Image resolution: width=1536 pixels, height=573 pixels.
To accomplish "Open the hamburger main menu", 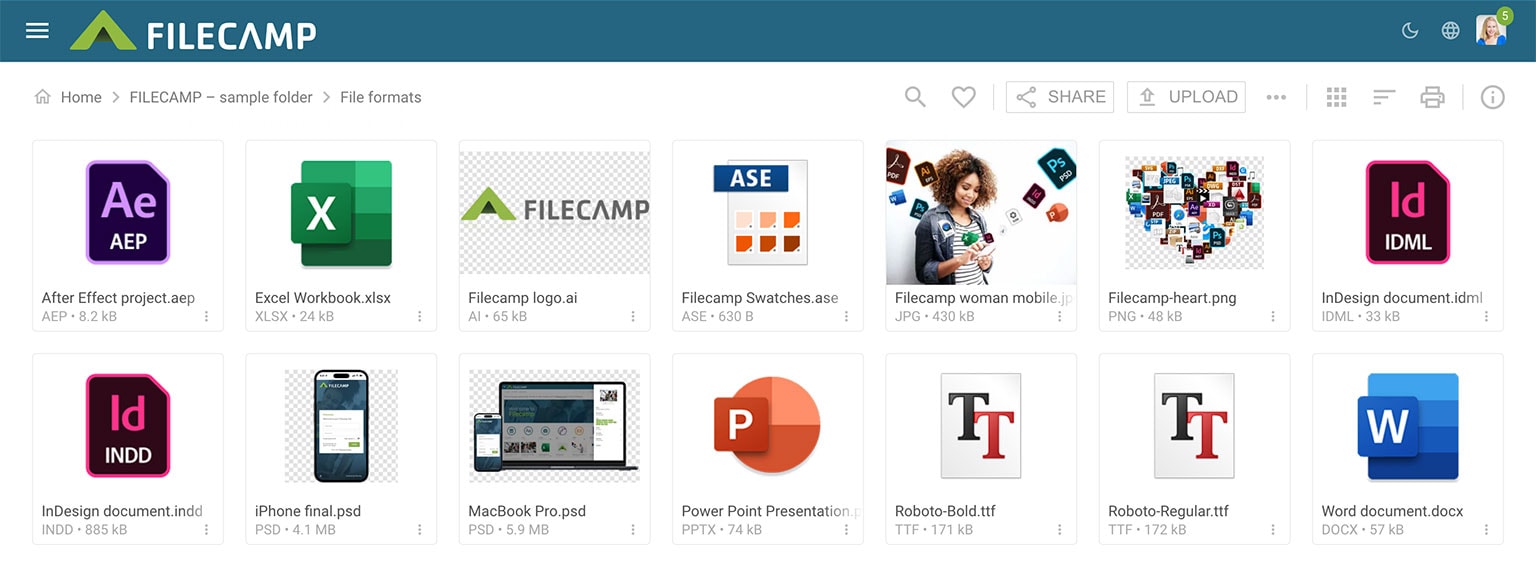I will click(37, 31).
